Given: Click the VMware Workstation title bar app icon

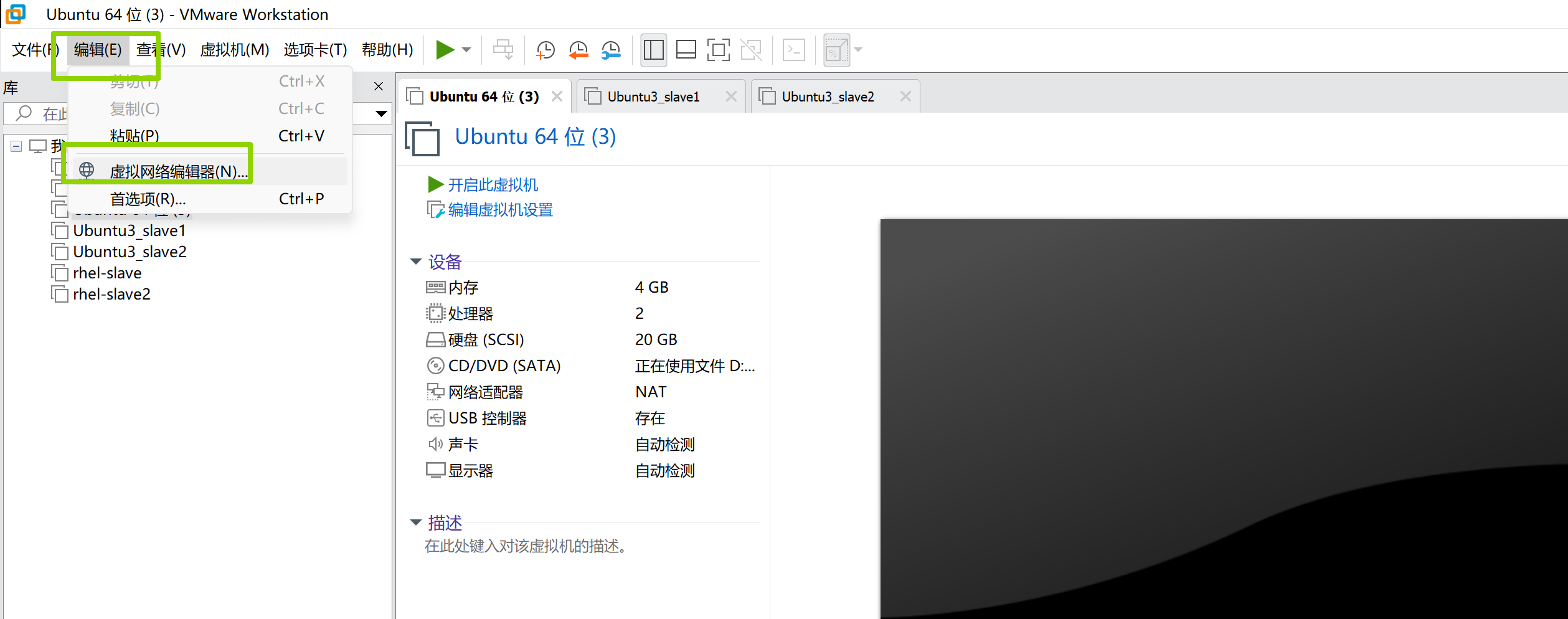Looking at the screenshot, I should [16, 14].
